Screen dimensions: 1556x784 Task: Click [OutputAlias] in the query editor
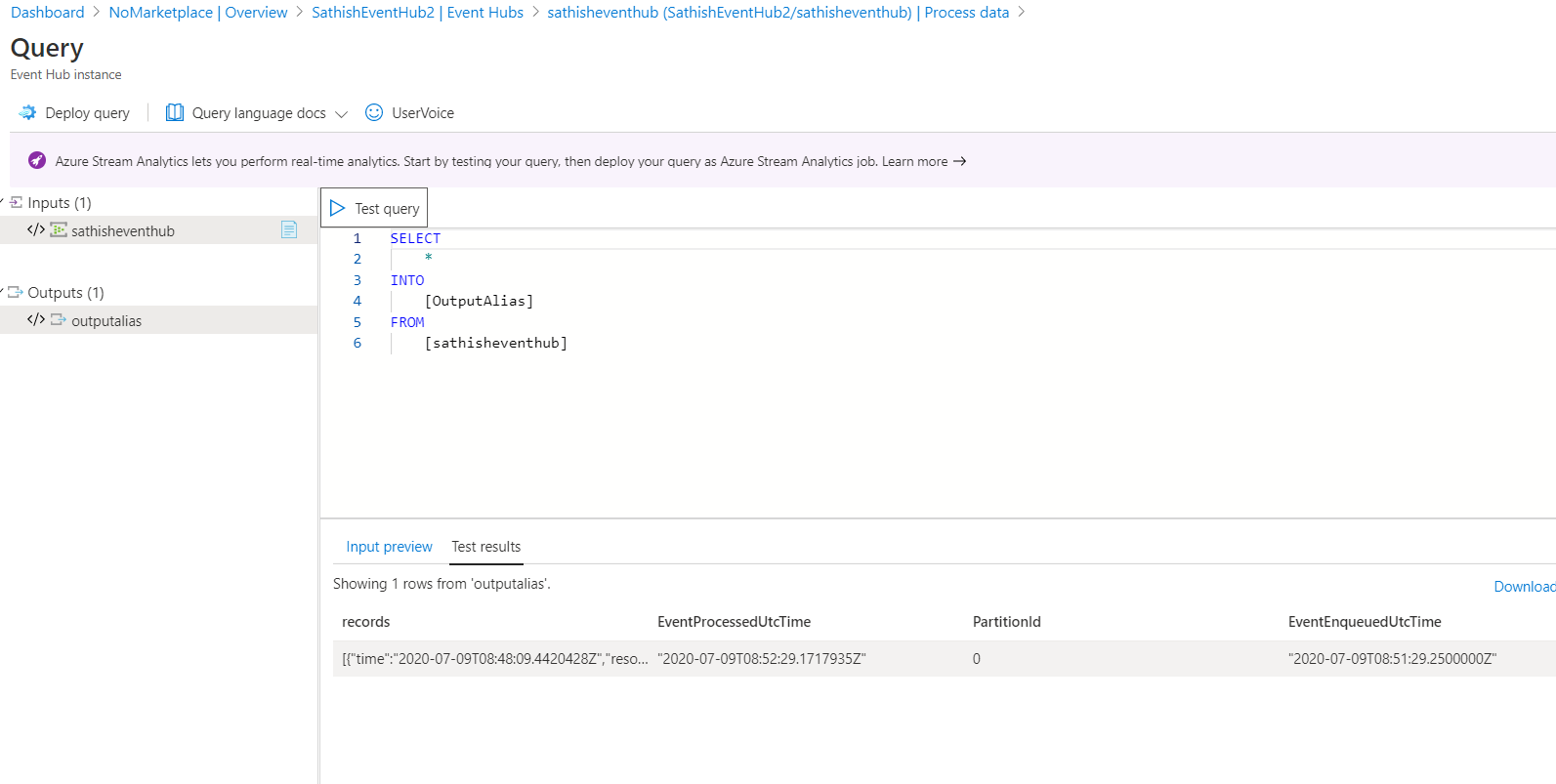click(x=480, y=301)
